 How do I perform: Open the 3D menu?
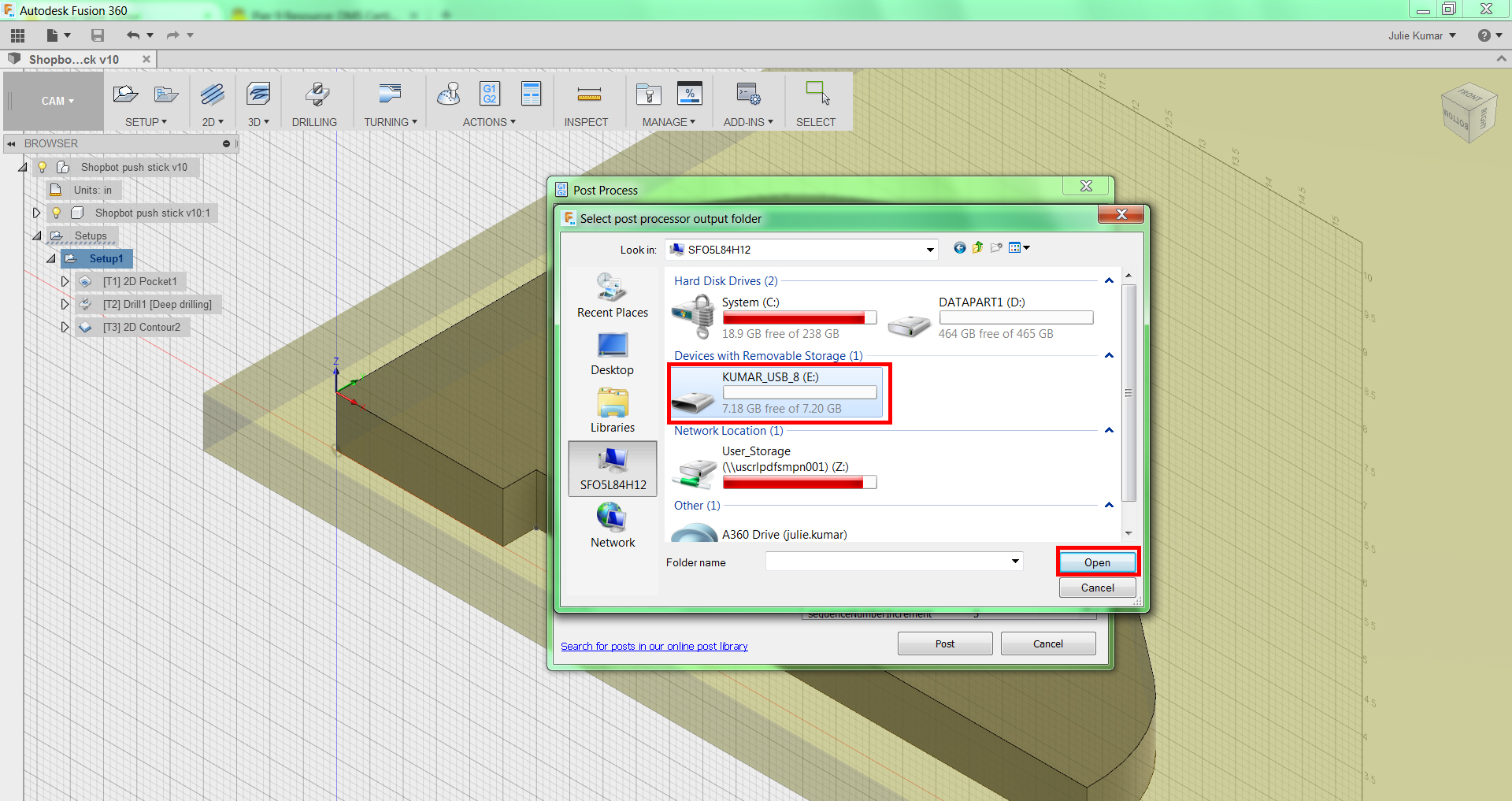[x=258, y=122]
